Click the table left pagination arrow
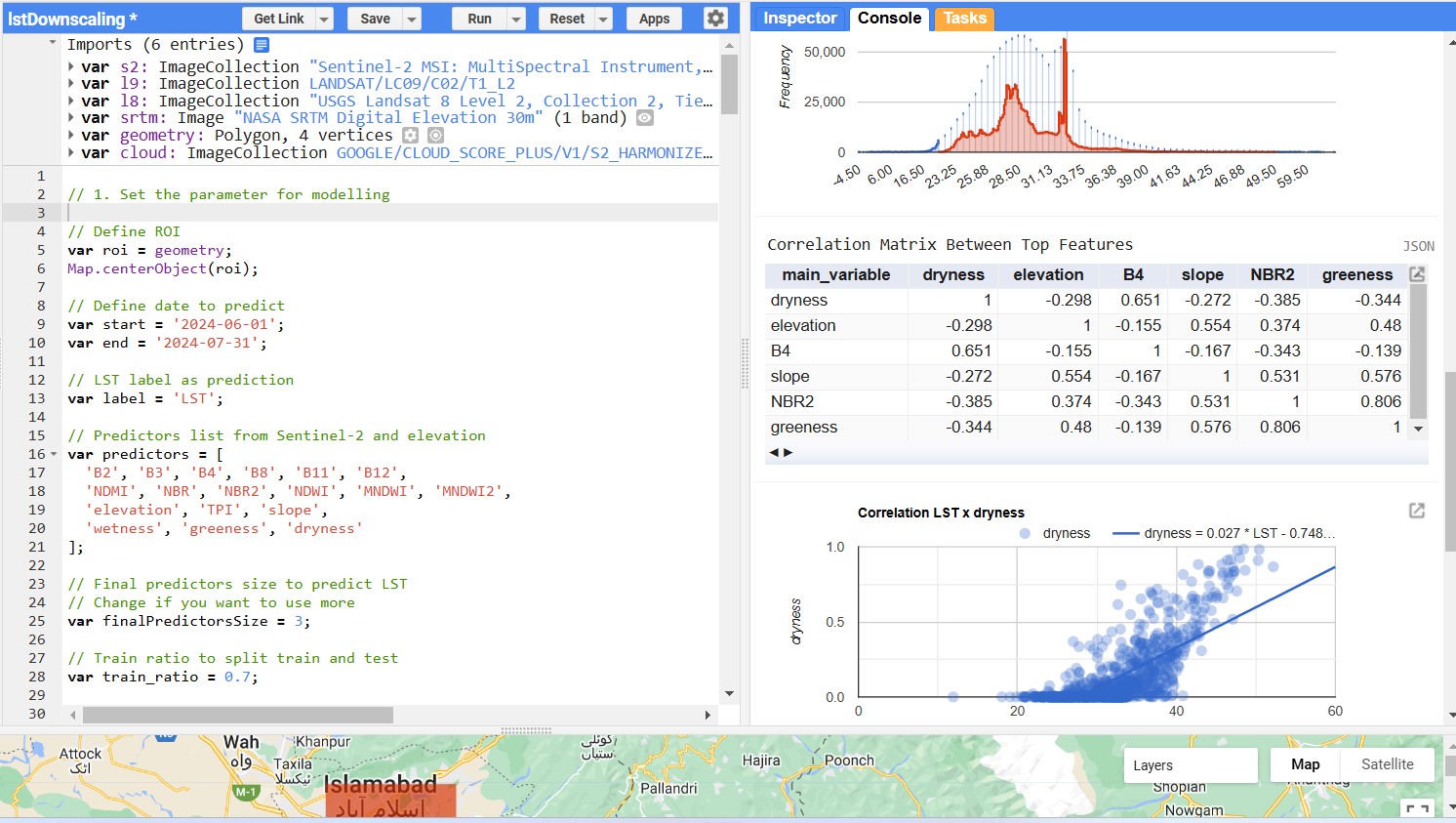Screen dimensions: 1456x823 pos(775,452)
